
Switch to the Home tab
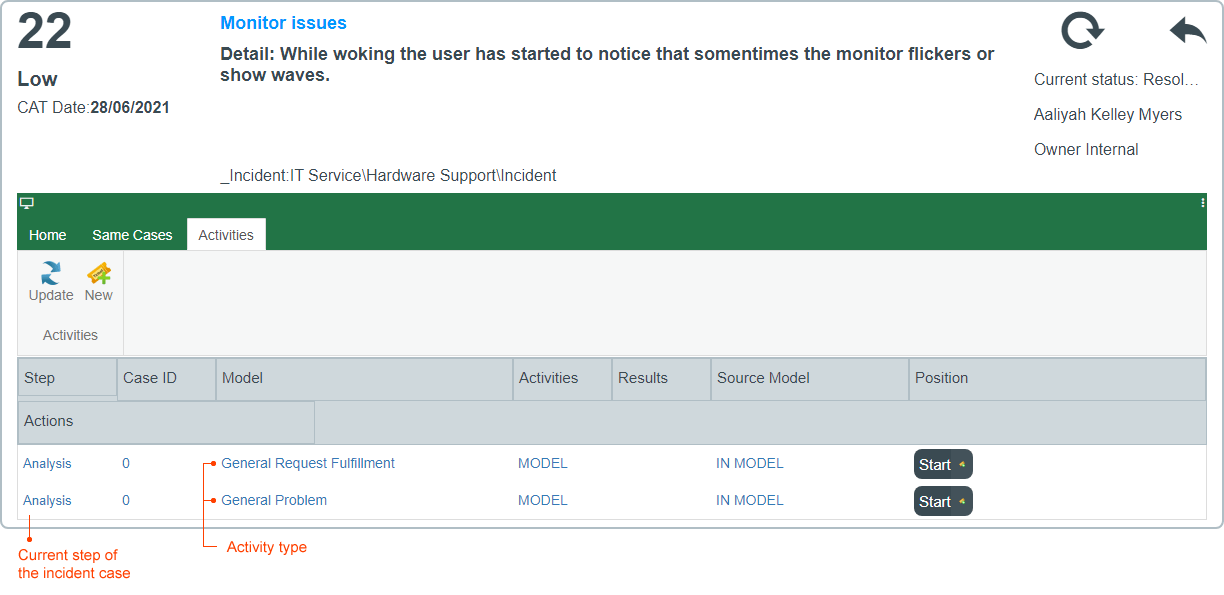pos(48,235)
